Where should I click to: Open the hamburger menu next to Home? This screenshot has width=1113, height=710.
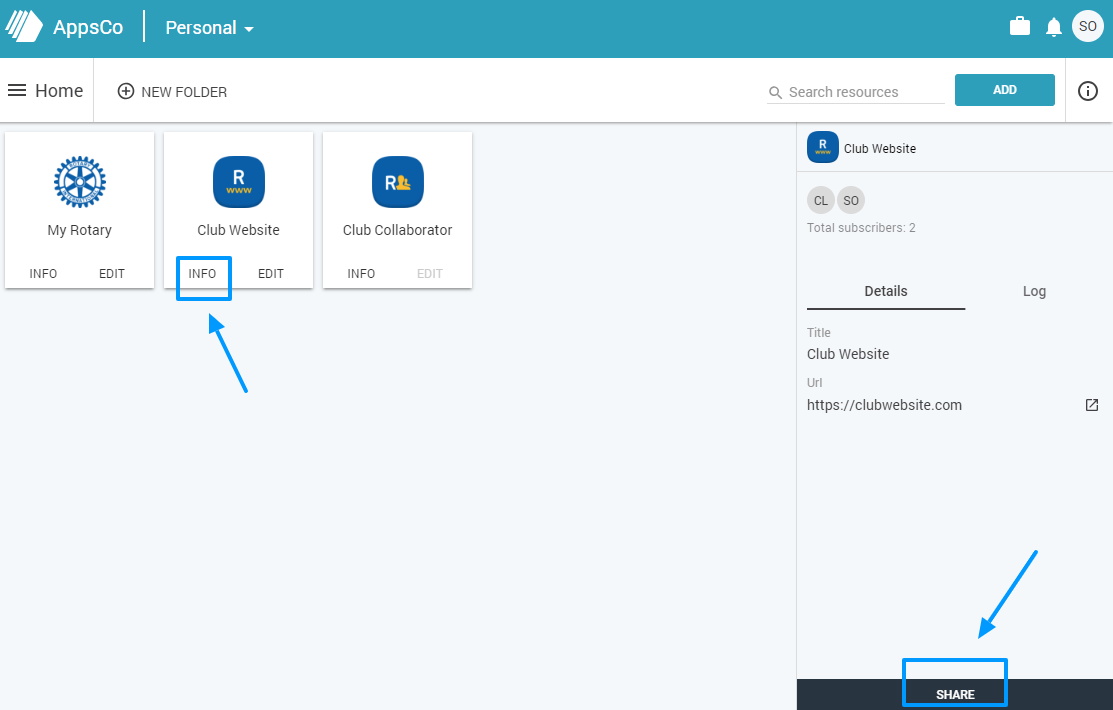(17, 91)
